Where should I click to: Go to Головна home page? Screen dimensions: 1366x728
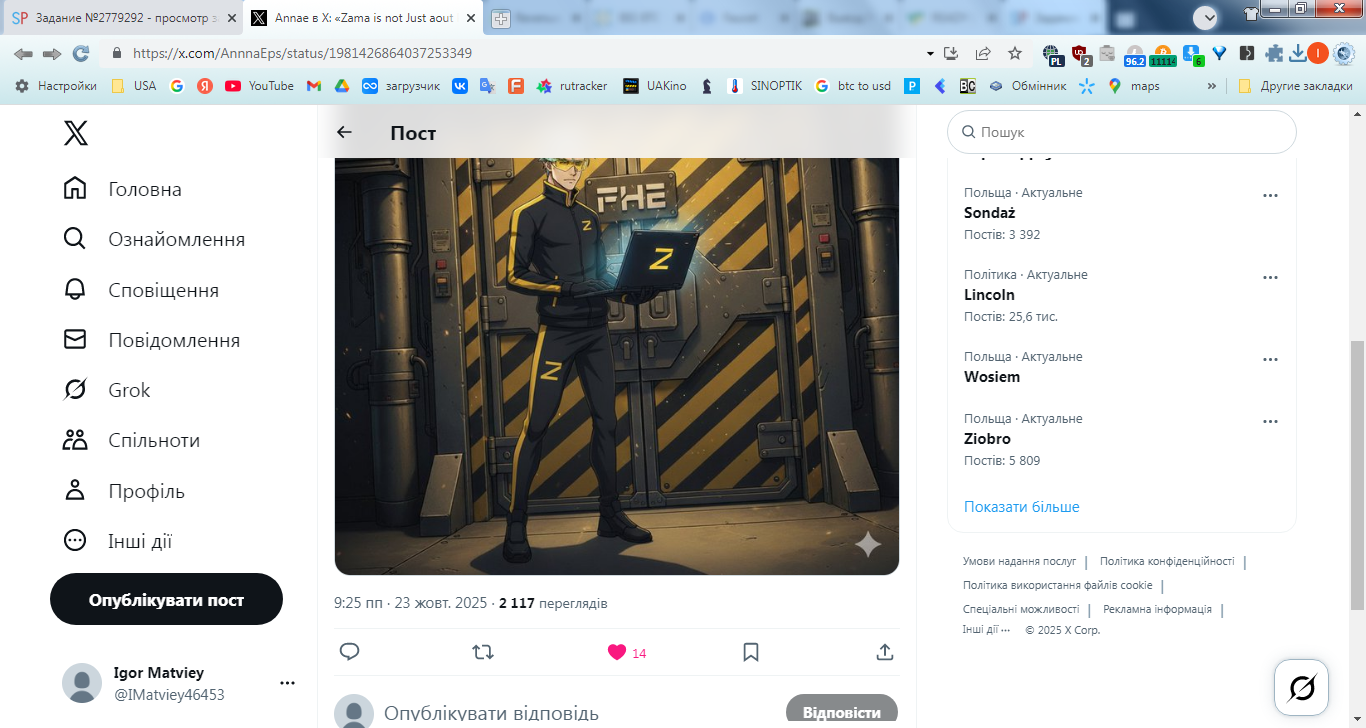click(122, 189)
